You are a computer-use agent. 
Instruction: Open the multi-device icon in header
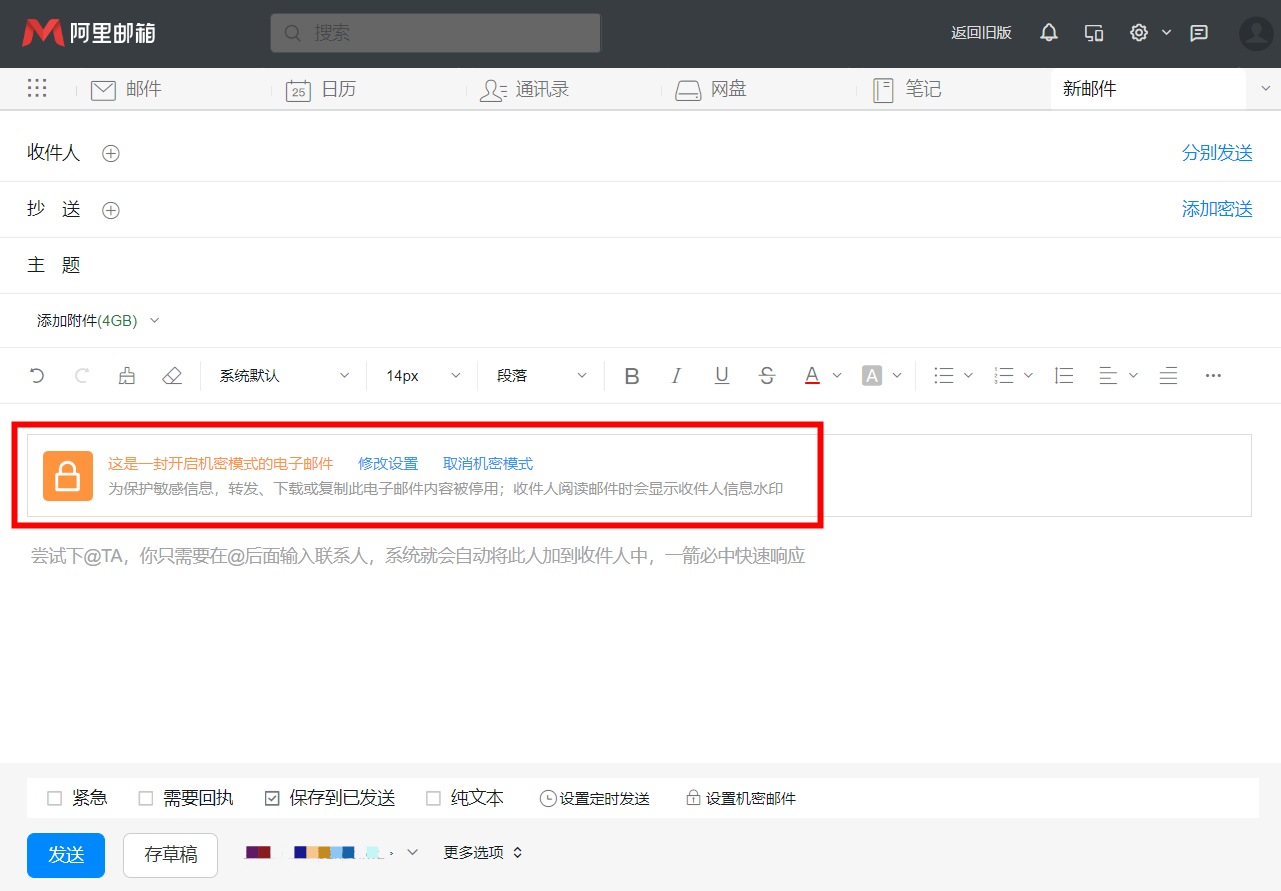click(x=1094, y=33)
